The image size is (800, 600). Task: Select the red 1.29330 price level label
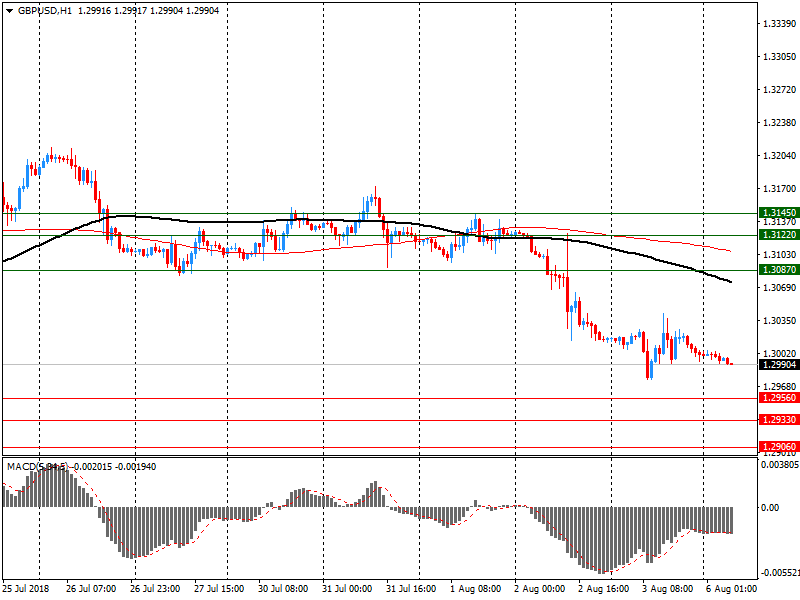(778, 421)
